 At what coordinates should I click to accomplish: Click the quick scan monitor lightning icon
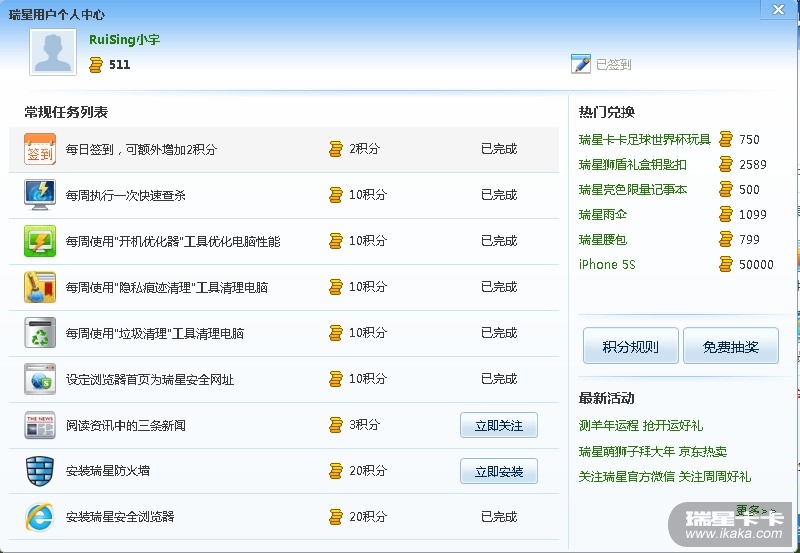tap(40, 195)
